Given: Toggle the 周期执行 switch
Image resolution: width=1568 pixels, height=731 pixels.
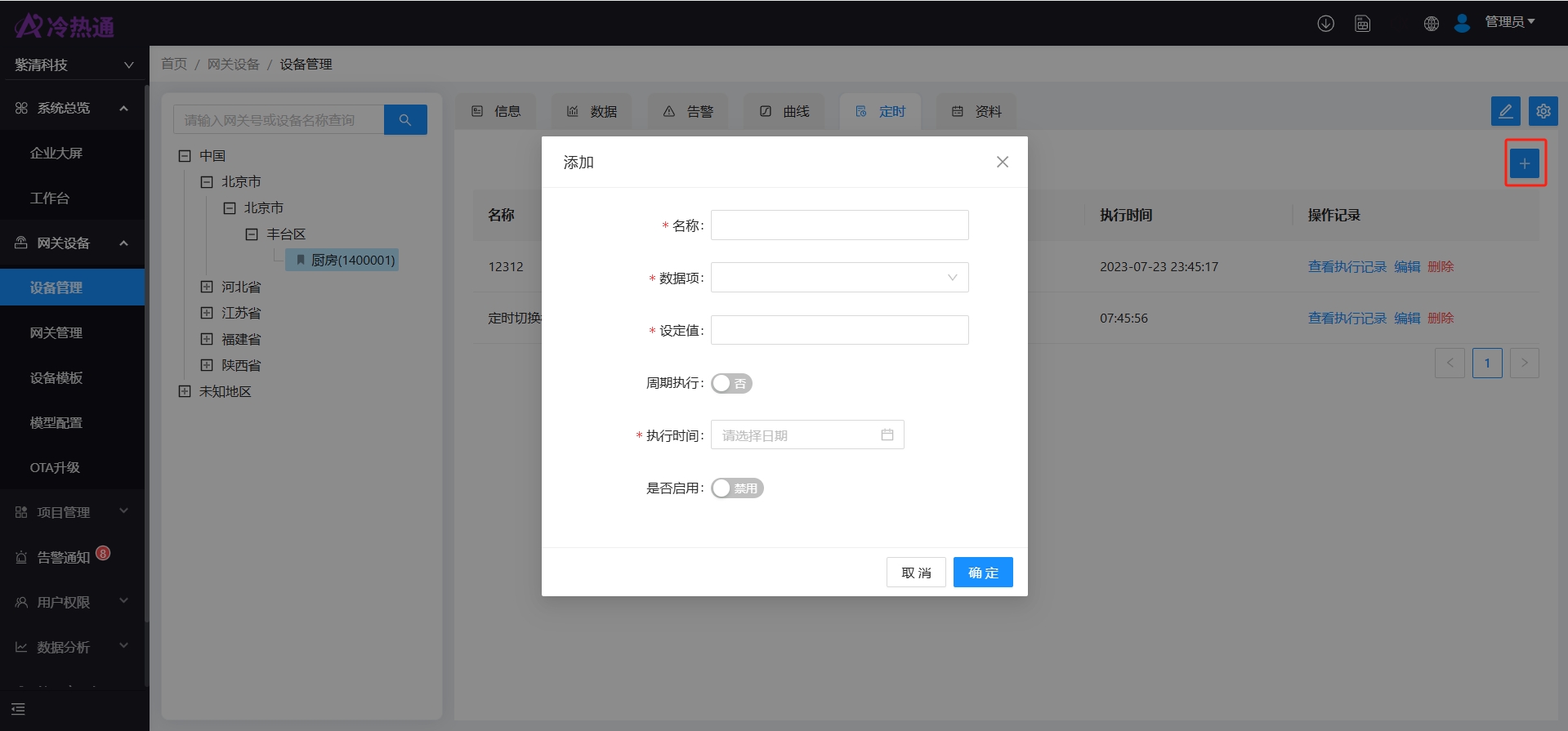Looking at the screenshot, I should click(x=731, y=383).
